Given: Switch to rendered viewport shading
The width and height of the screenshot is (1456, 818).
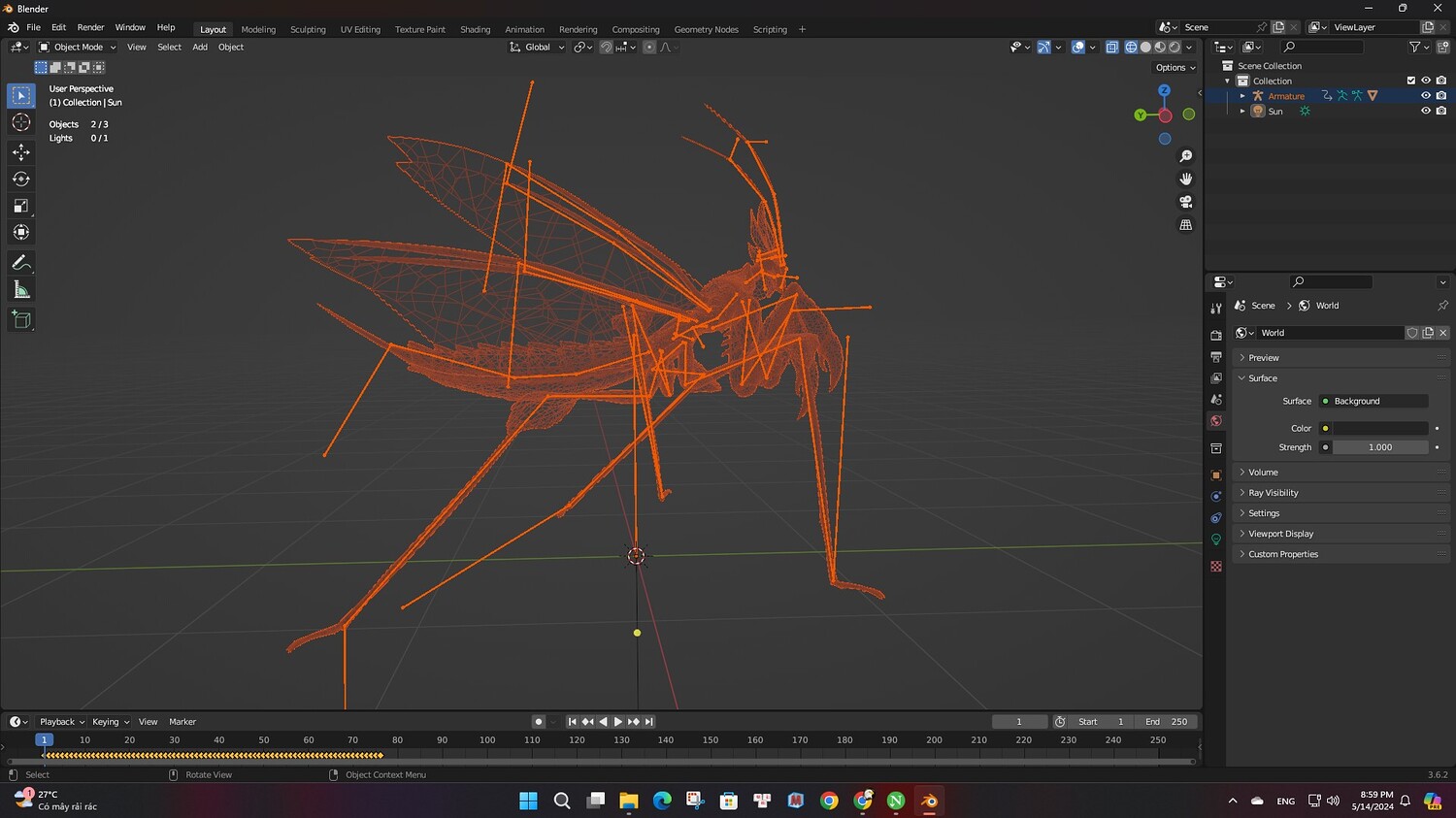Looking at the screenshot, I should tap(1175, 47).
